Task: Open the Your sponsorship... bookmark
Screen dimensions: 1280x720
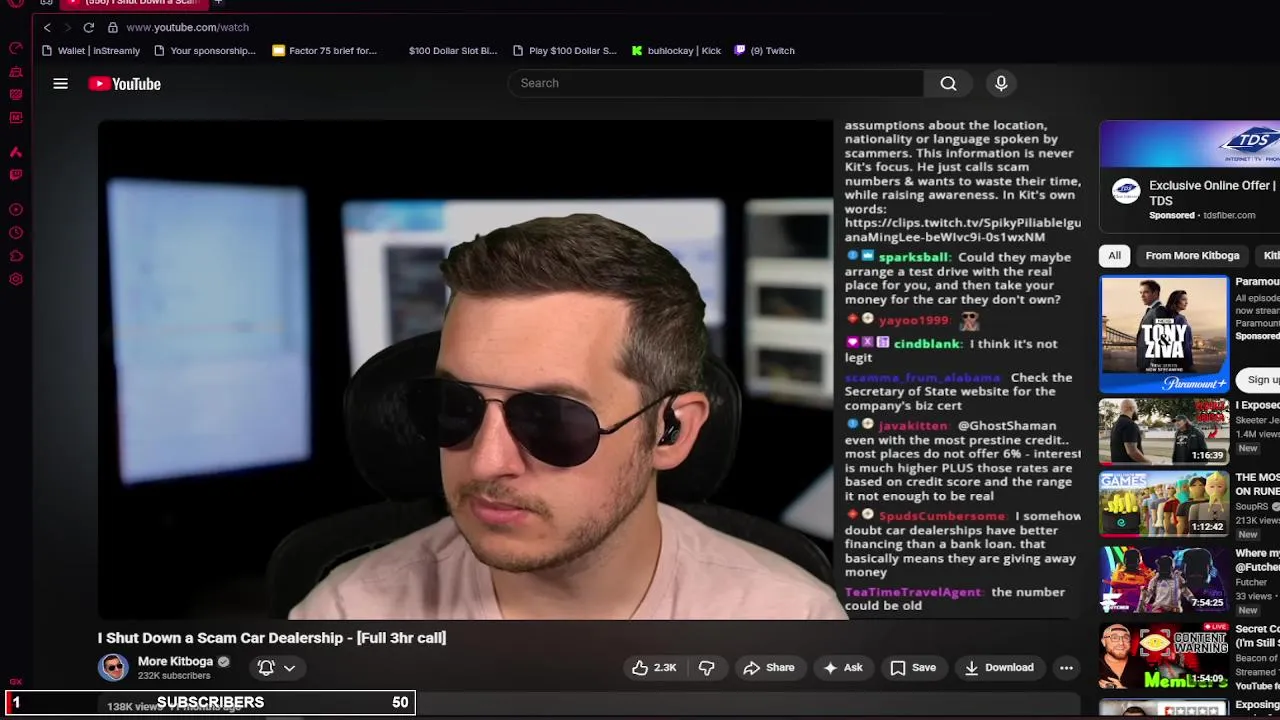Action: coord(205,50)
